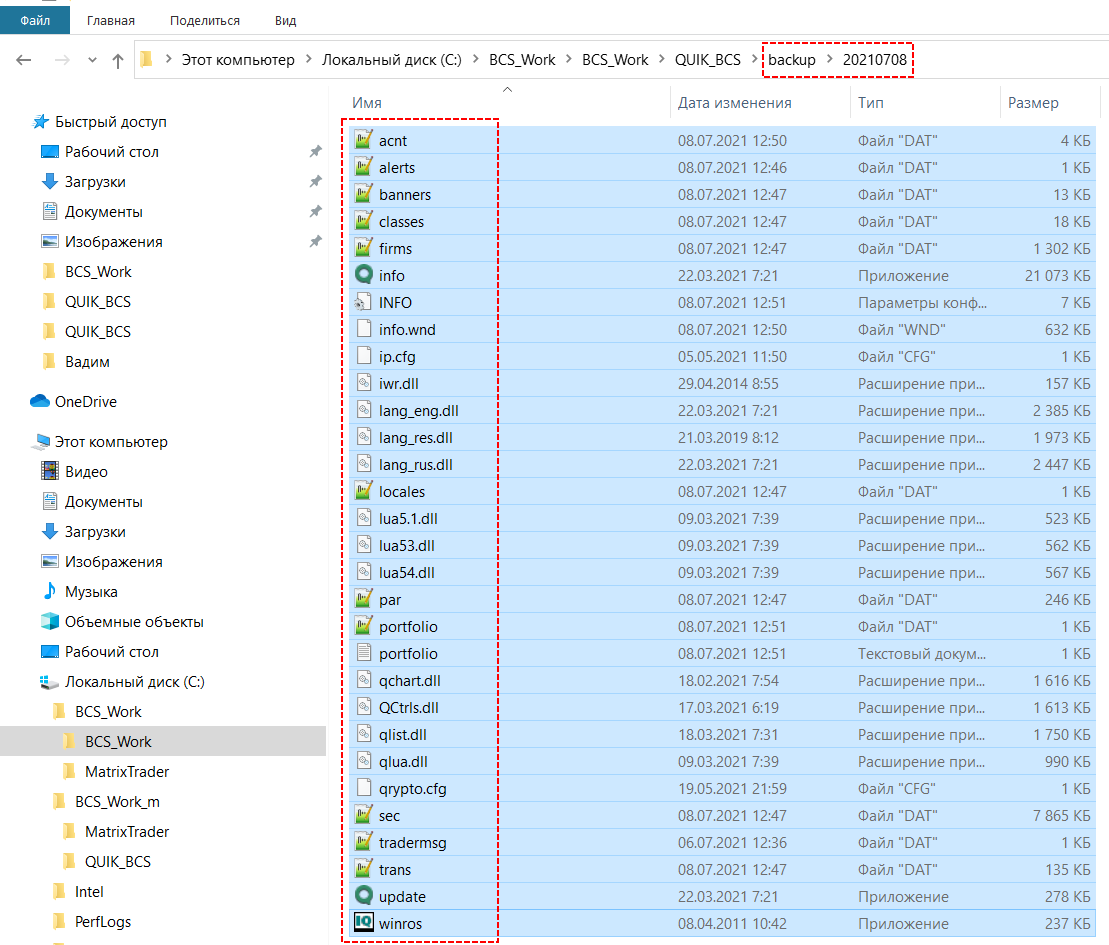Viewport: 1109px width, 945px height.
Task: Expand chevron after backup breadcrumb
Action: pos(830,59)
